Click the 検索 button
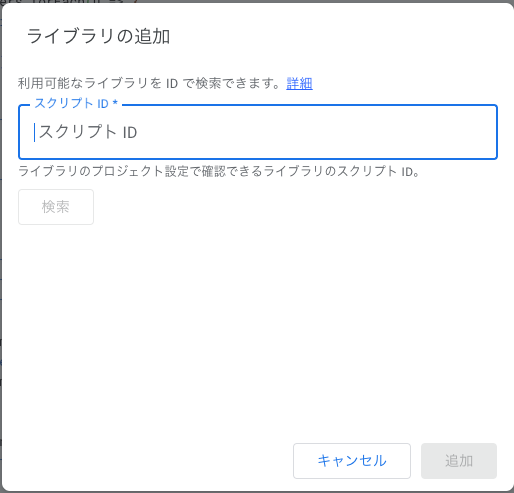This screenshot has height=493, width=514. [56, 207]
